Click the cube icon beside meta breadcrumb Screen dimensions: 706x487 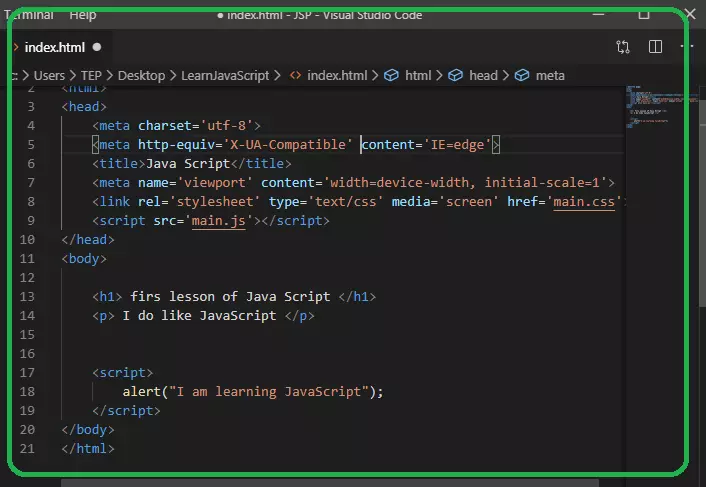click(522, 76)
